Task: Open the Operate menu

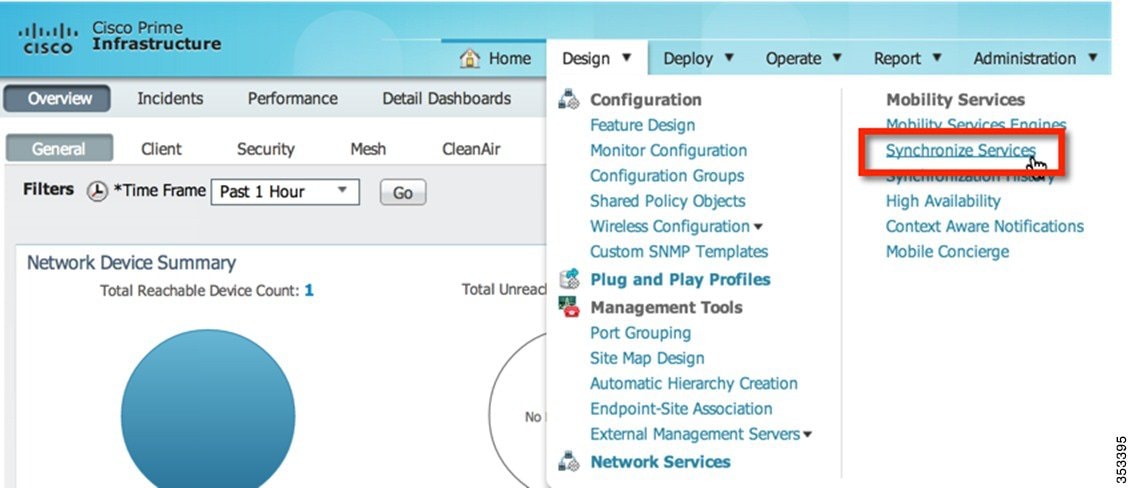Action: [804, 58]
